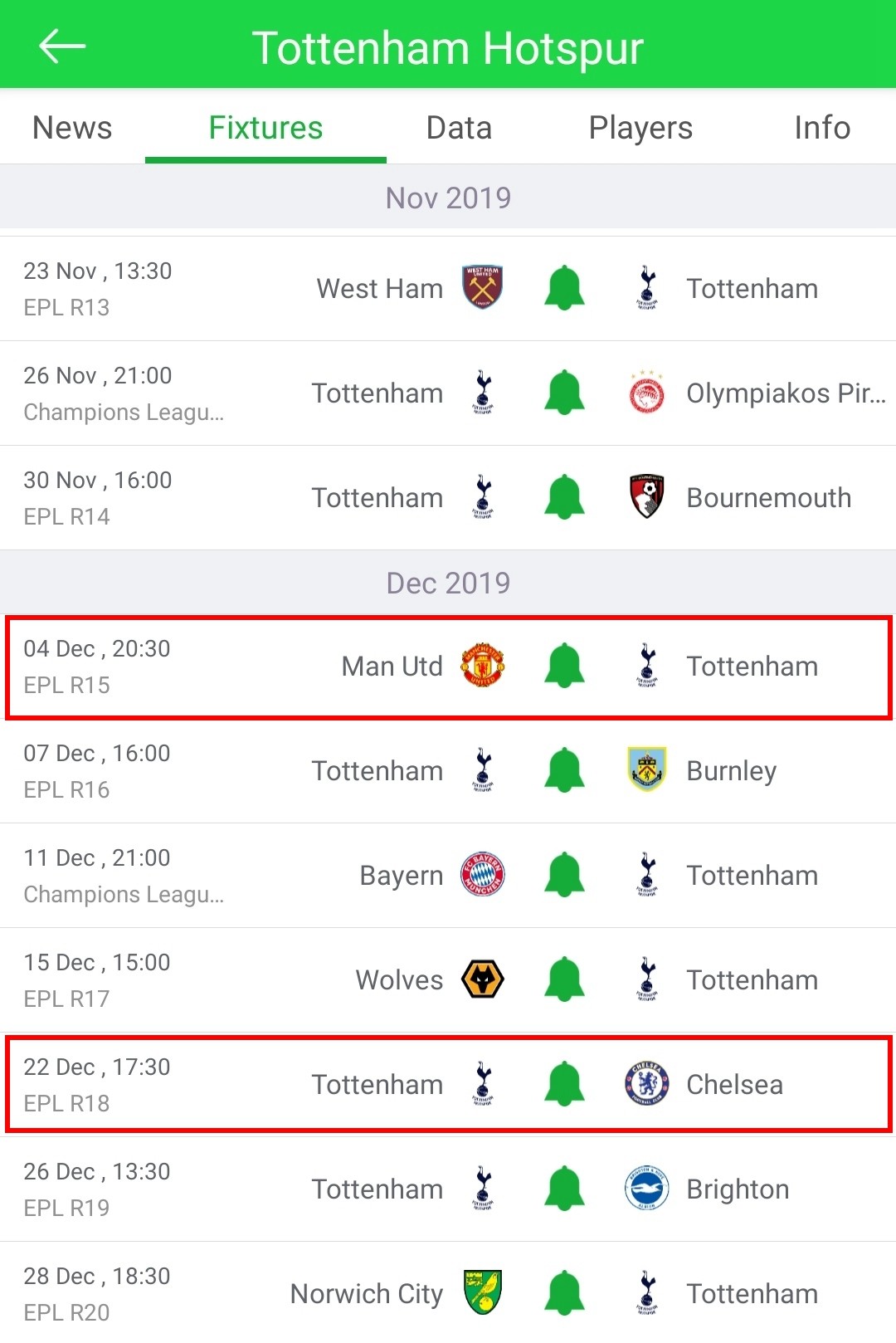Toggle bell alert for Chelsea match
Viewport: 896px width, 1343px height.
(565, 1084)
